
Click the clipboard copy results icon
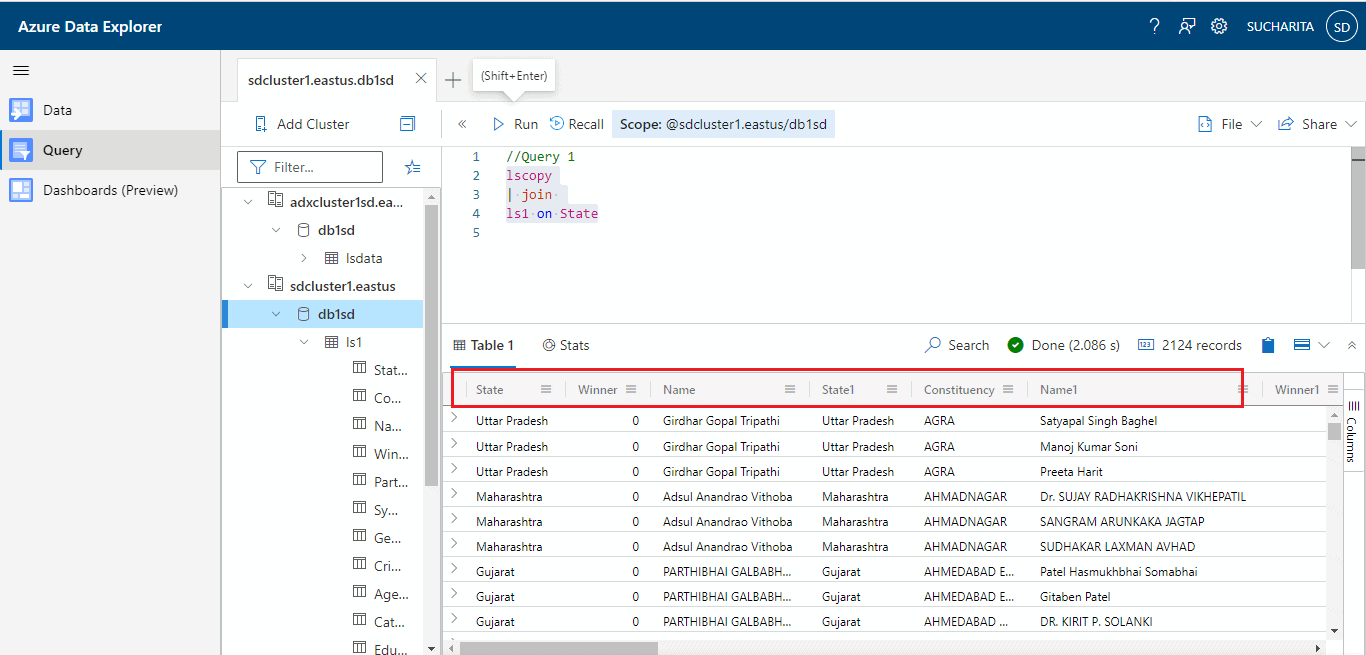pyautogui.click(x=1268, y=345)
